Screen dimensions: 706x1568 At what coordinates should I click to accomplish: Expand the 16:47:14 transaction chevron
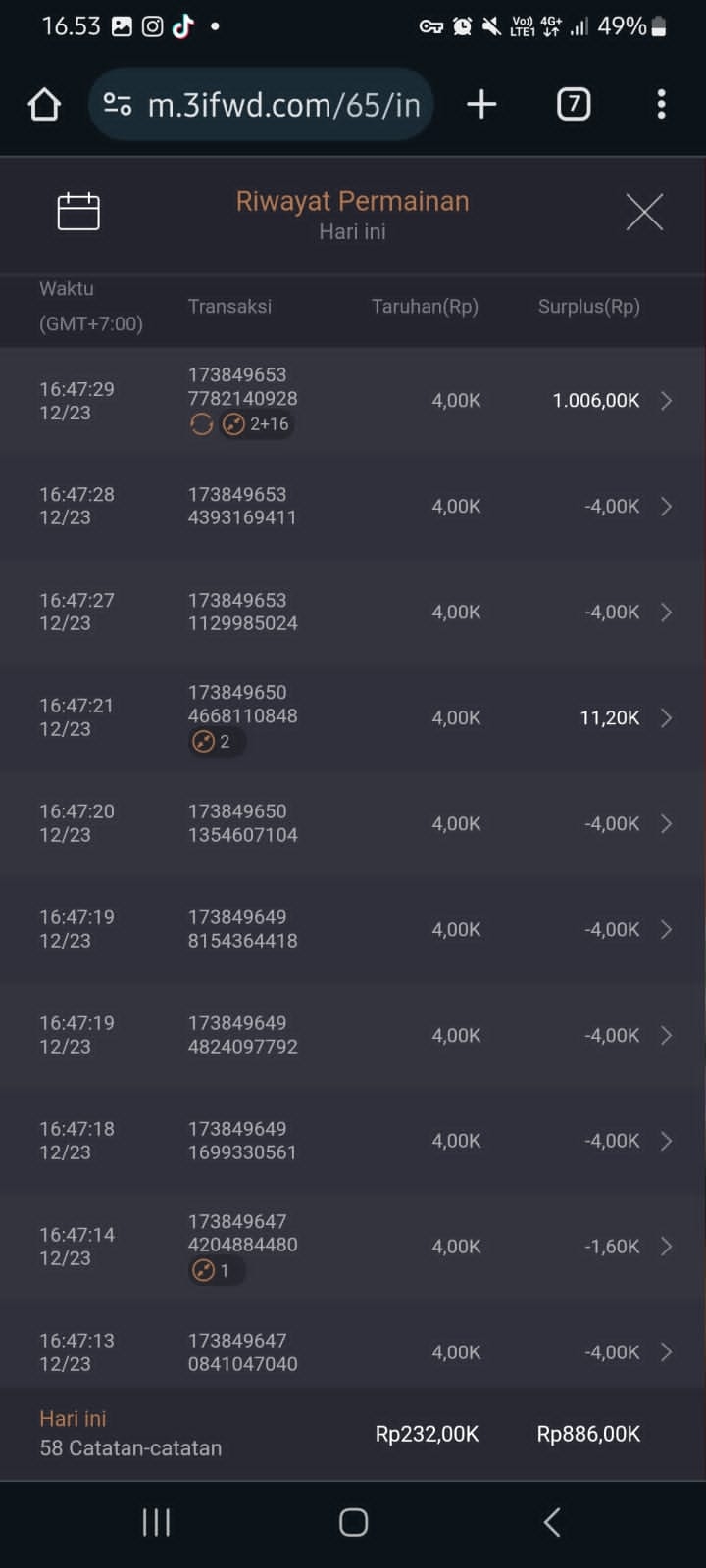pyautogui.click(x=667, y=1247)
